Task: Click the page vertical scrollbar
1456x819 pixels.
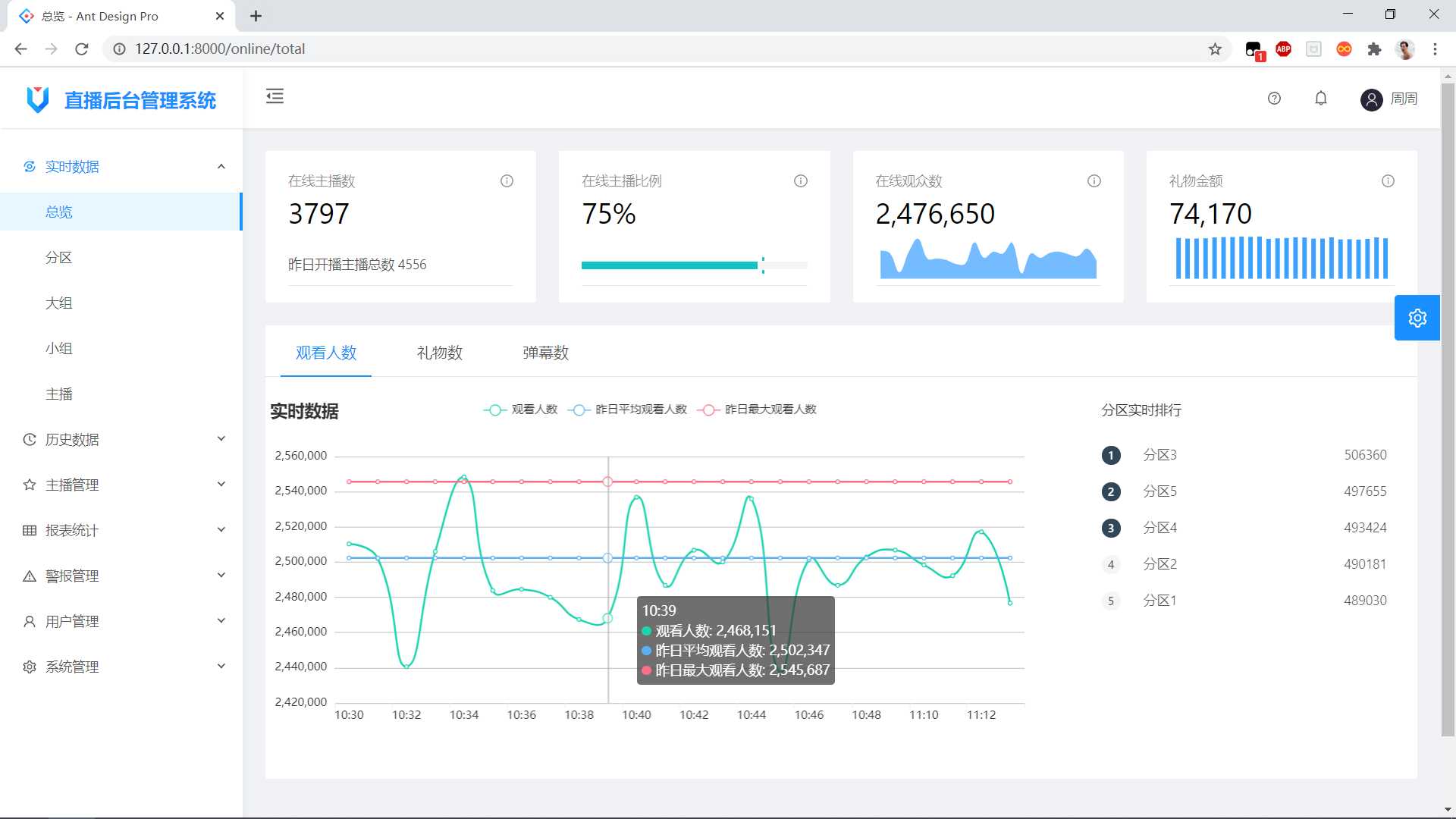Action: pos(1448,409)
